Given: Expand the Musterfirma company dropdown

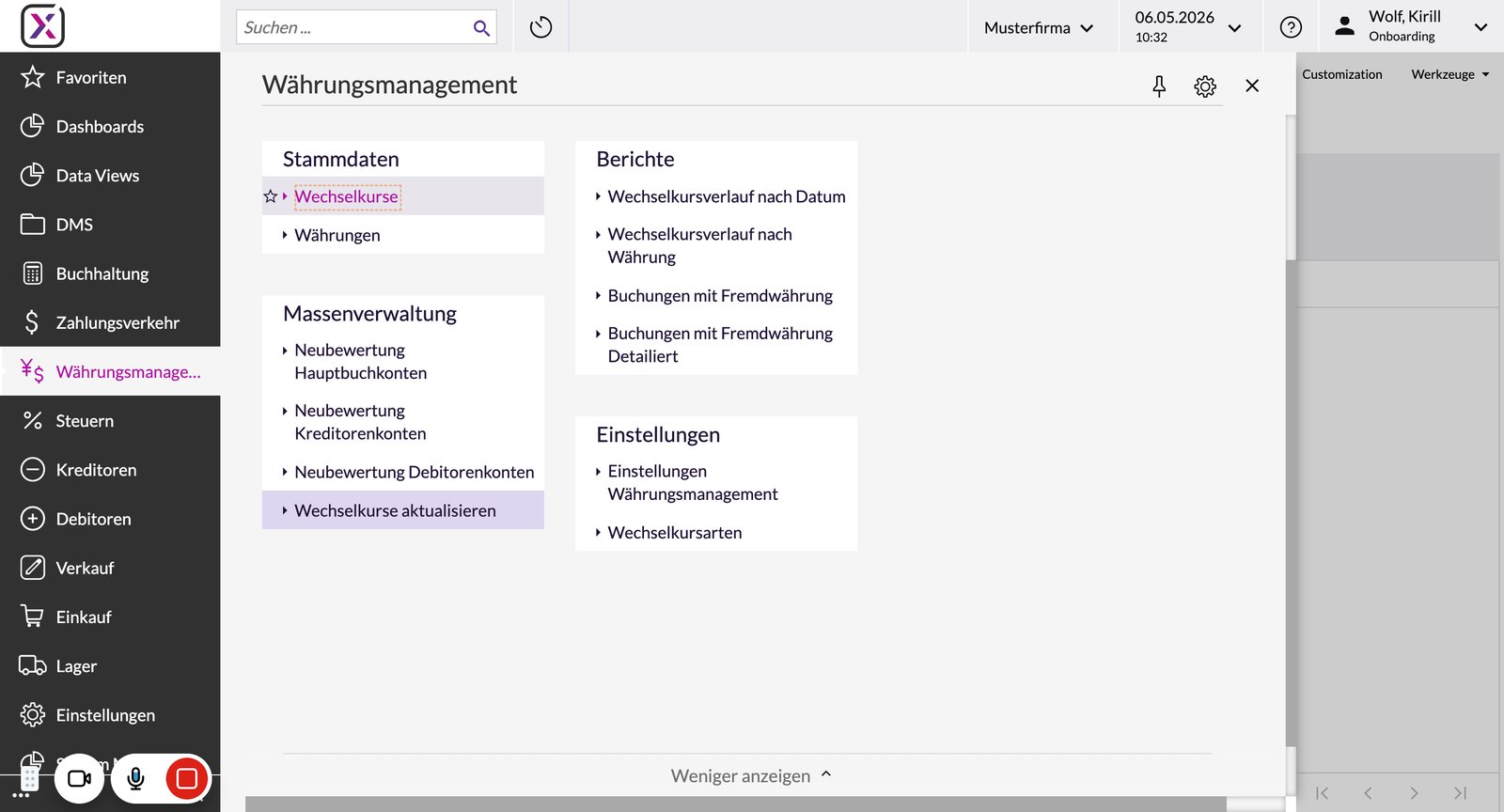Looking at the screenshot, I should 1039,28.
